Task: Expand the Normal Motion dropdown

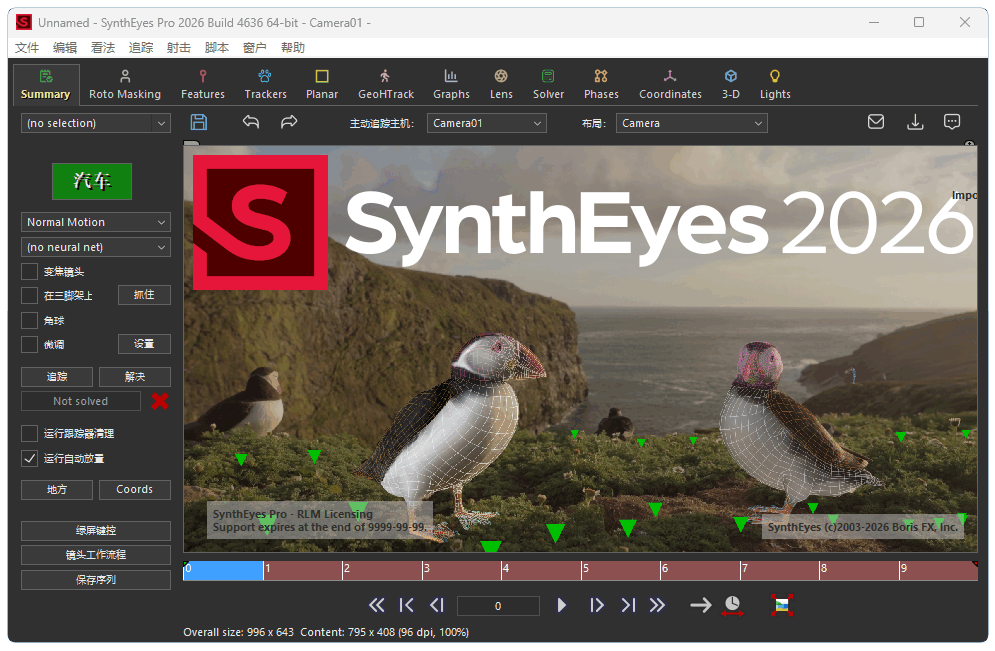Action: click(x=96, y=222)
